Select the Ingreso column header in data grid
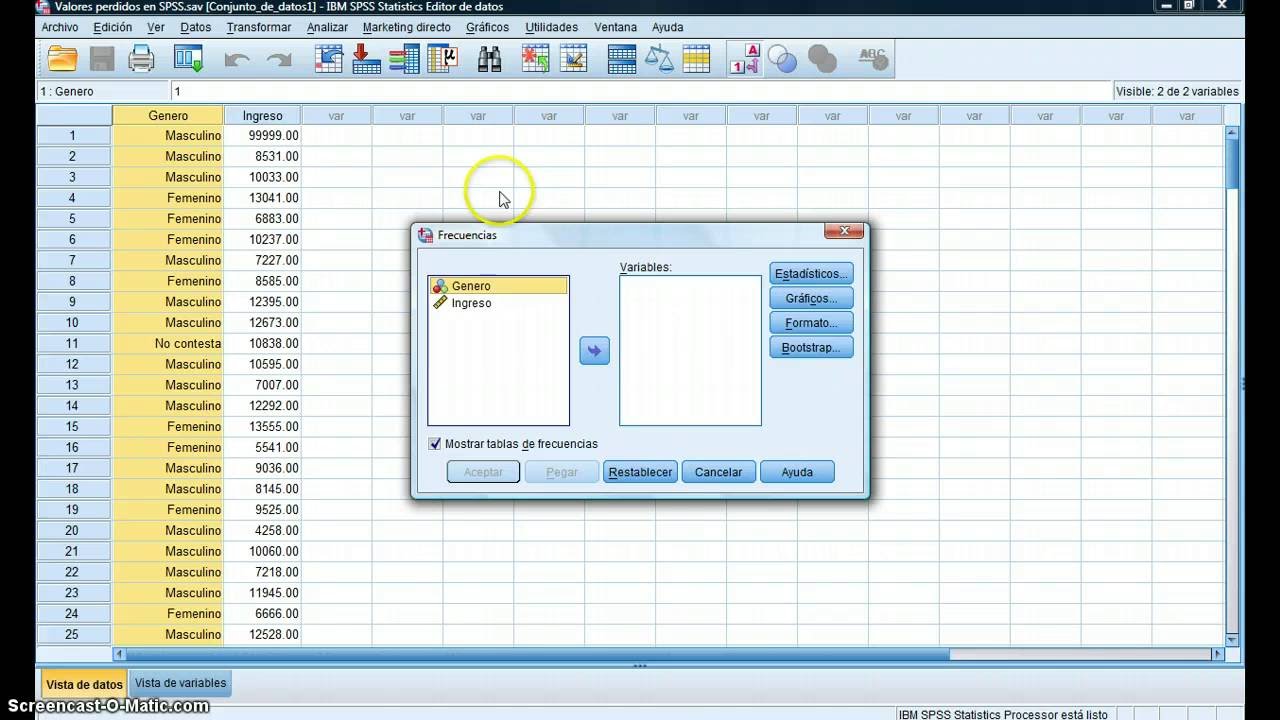 point(263,116)
